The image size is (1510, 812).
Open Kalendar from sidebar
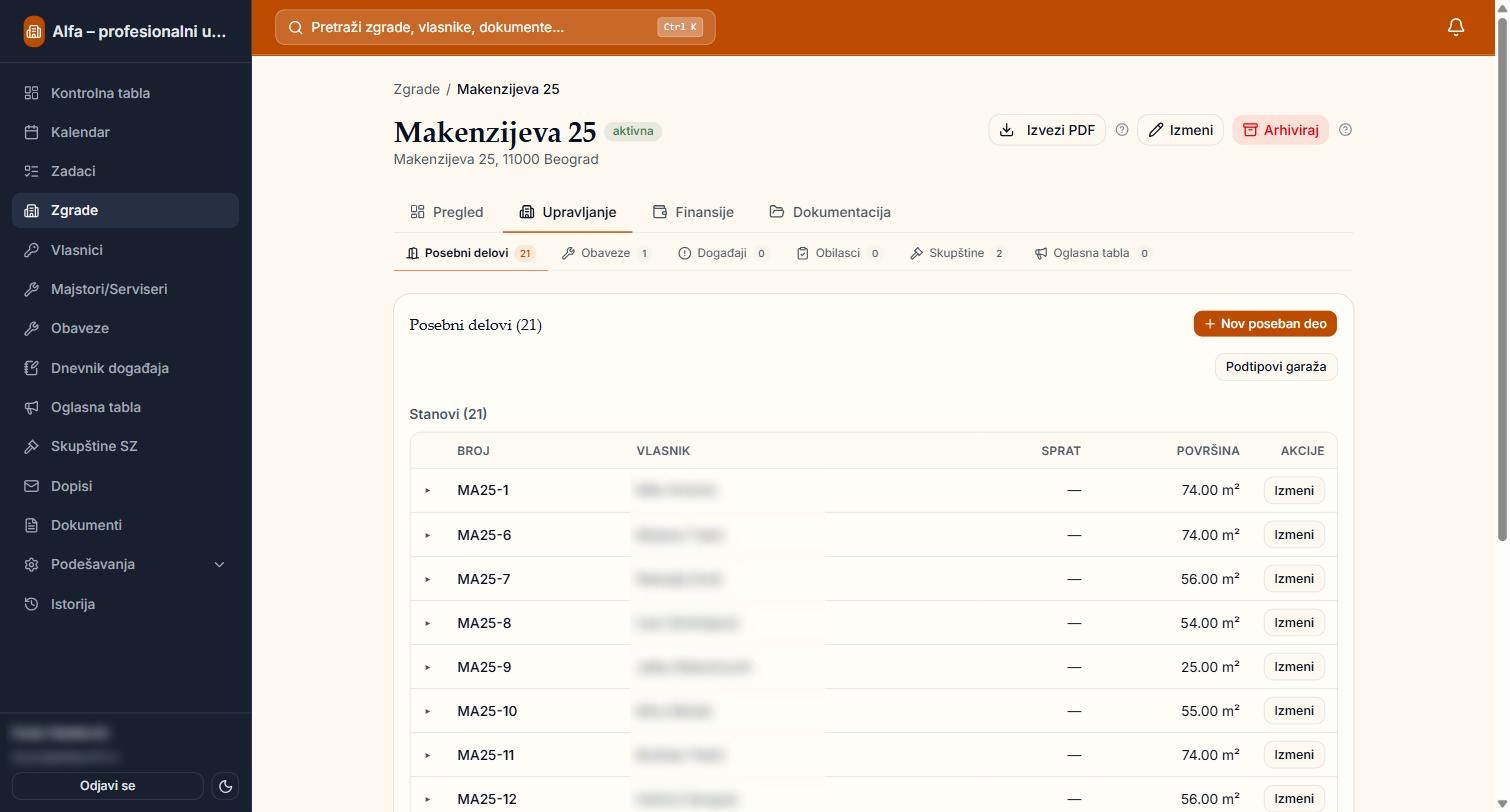[125, 132]
